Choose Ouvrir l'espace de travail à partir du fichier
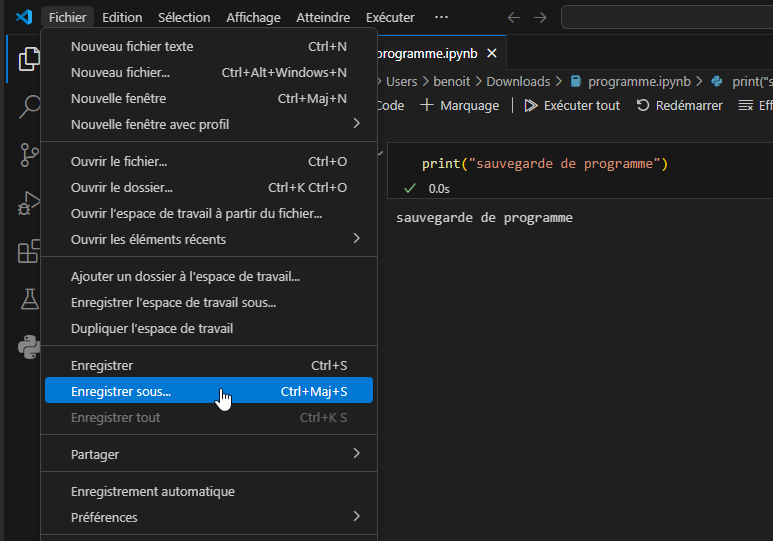This screenshot has height=541, width=773. tap(209, 214)
